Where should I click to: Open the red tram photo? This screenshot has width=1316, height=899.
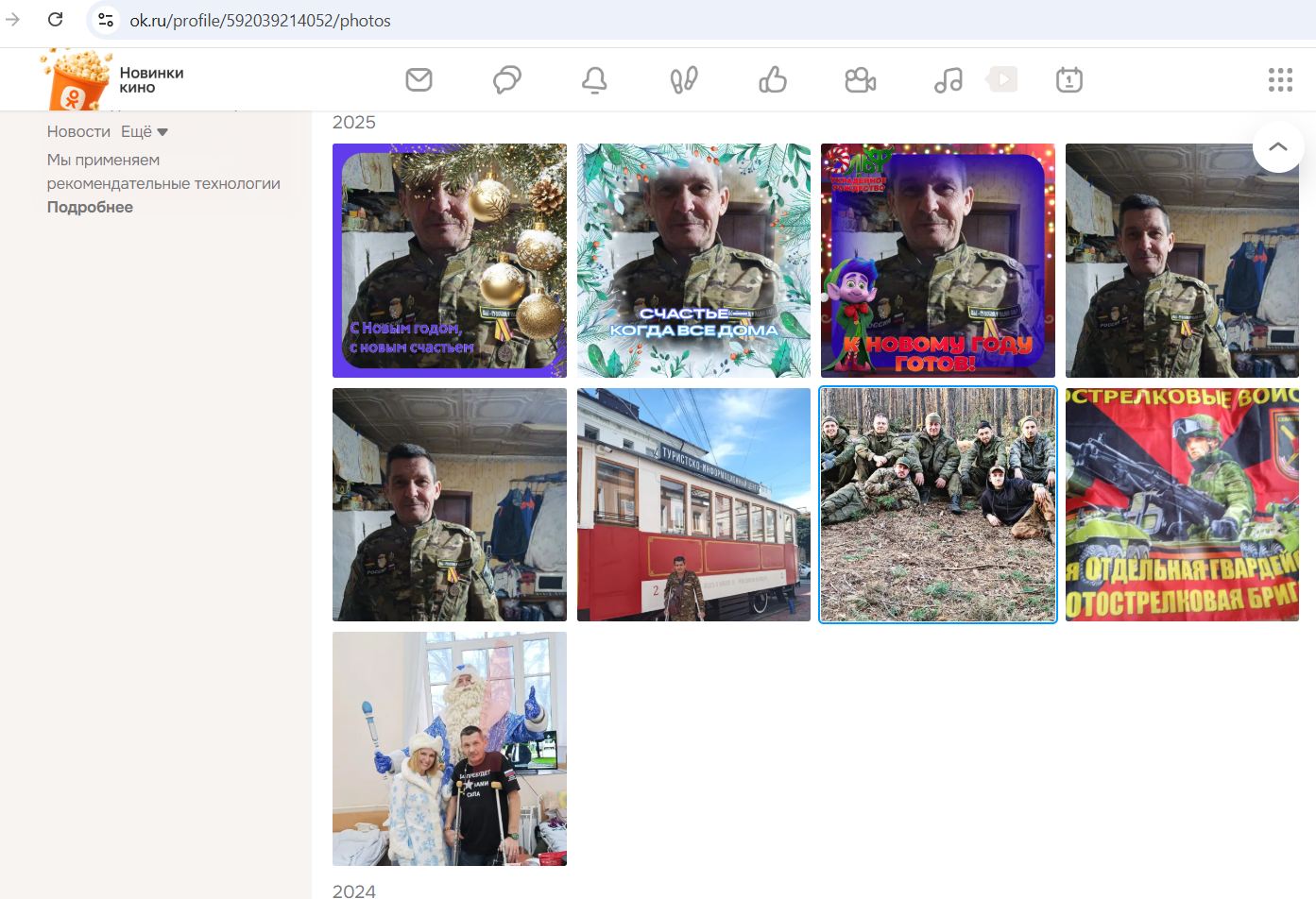tap(693, 505)
